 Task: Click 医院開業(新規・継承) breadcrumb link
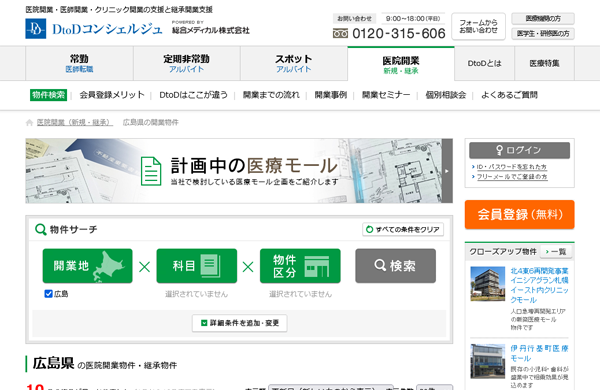click(75, 122)
